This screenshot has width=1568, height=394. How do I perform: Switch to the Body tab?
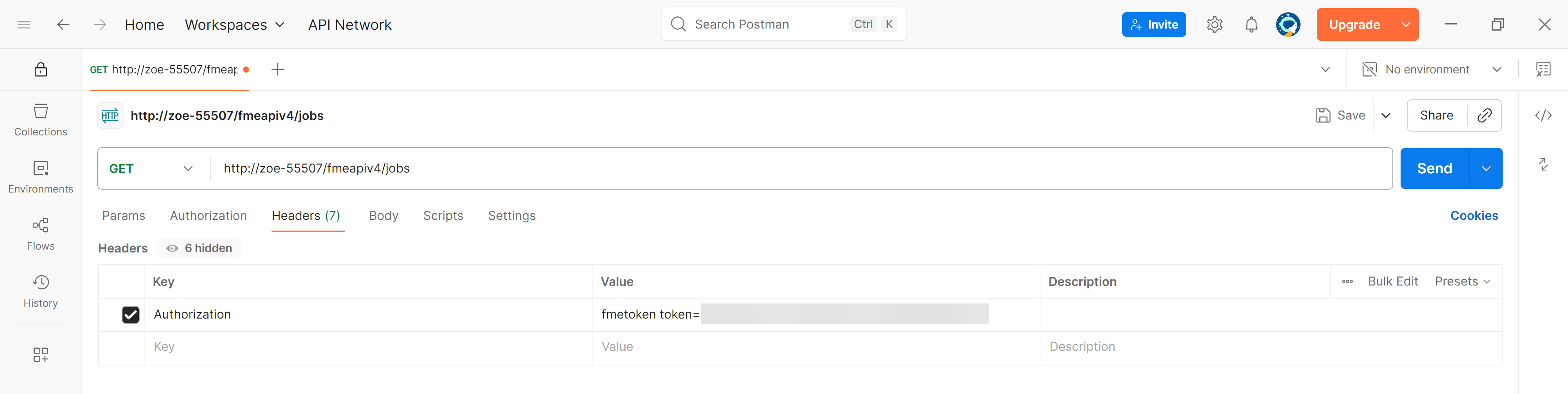(x=383, y=215)
